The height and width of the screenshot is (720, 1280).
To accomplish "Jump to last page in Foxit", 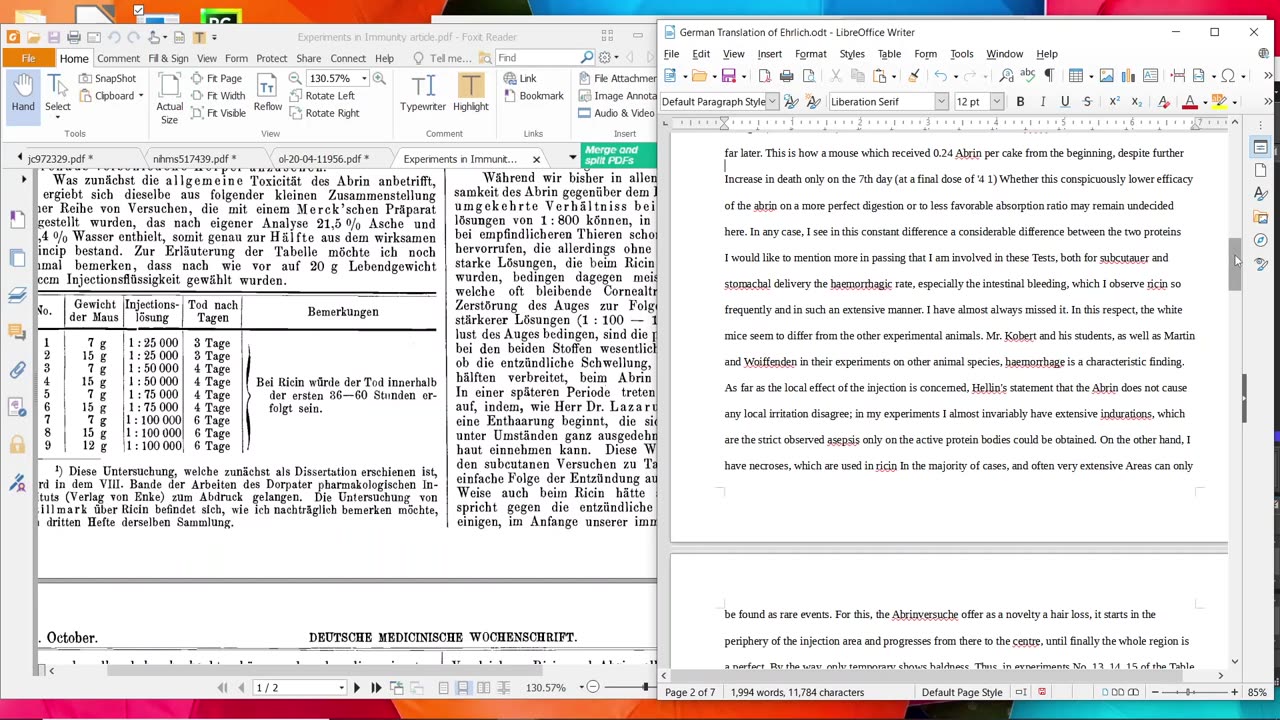I will tap(376, 688).
